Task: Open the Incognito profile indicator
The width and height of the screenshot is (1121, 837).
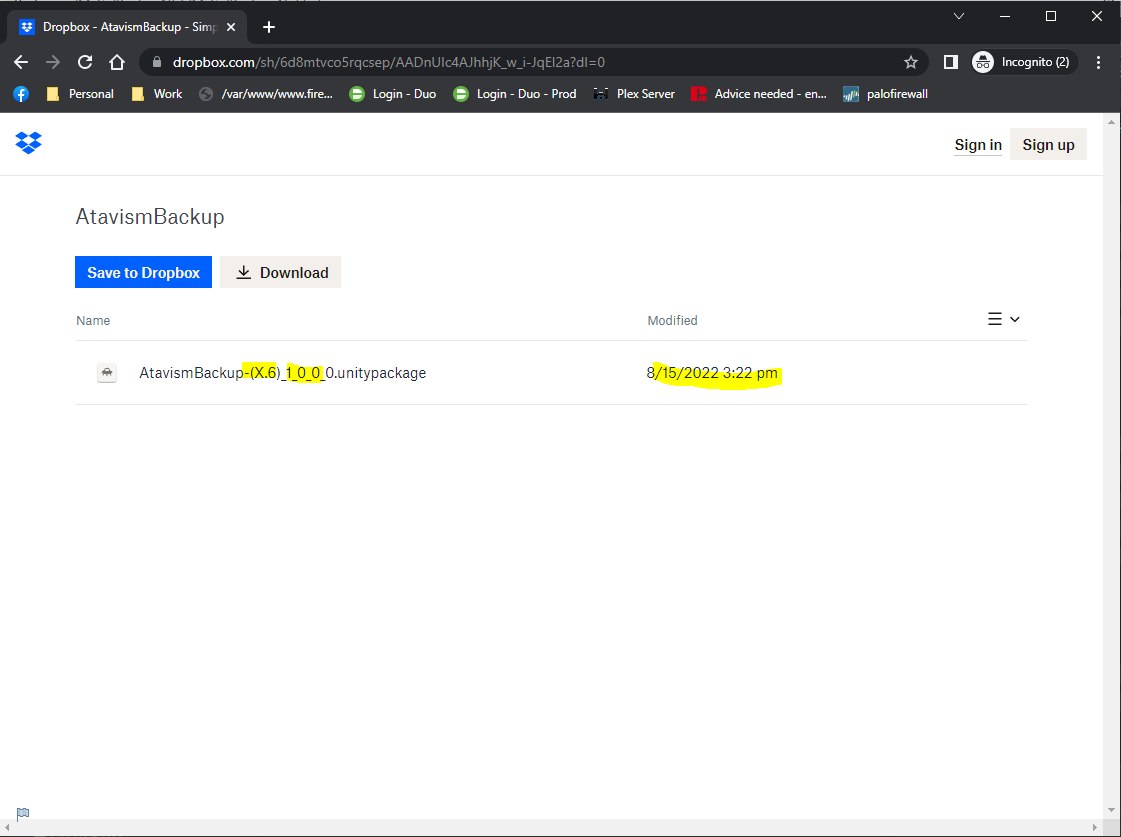Action: pos(1024,62)
